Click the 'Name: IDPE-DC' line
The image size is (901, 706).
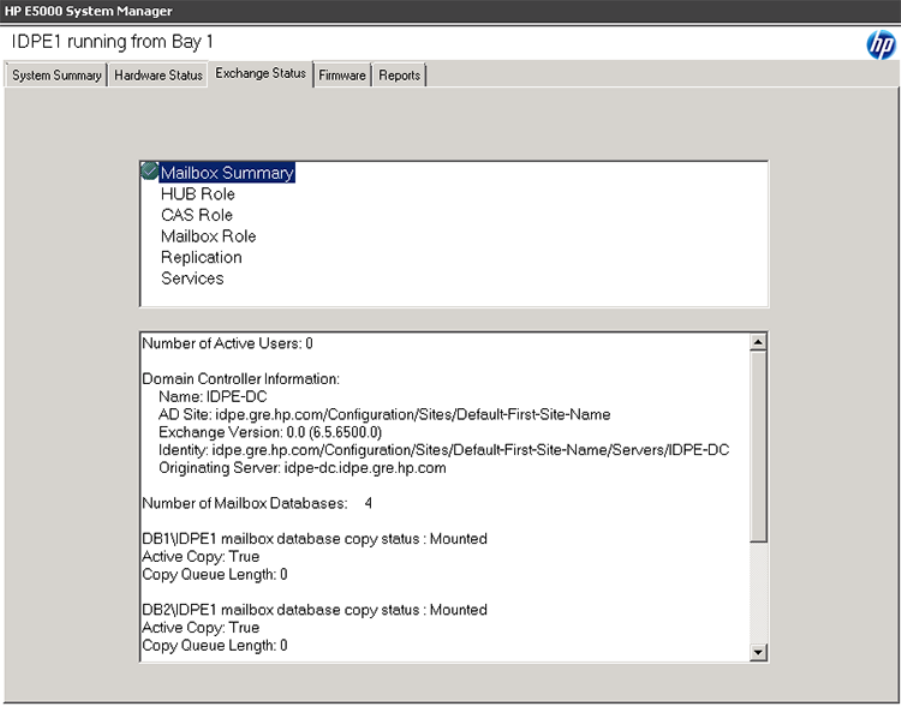point(213,397)
